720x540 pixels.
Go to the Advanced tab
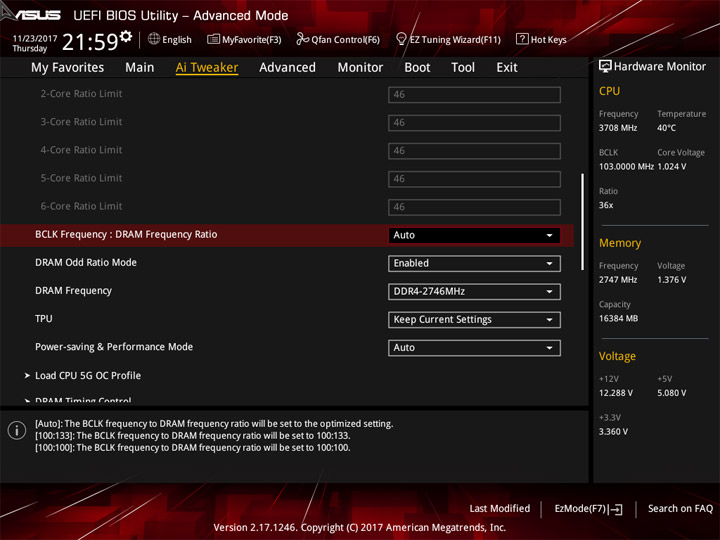287,68
